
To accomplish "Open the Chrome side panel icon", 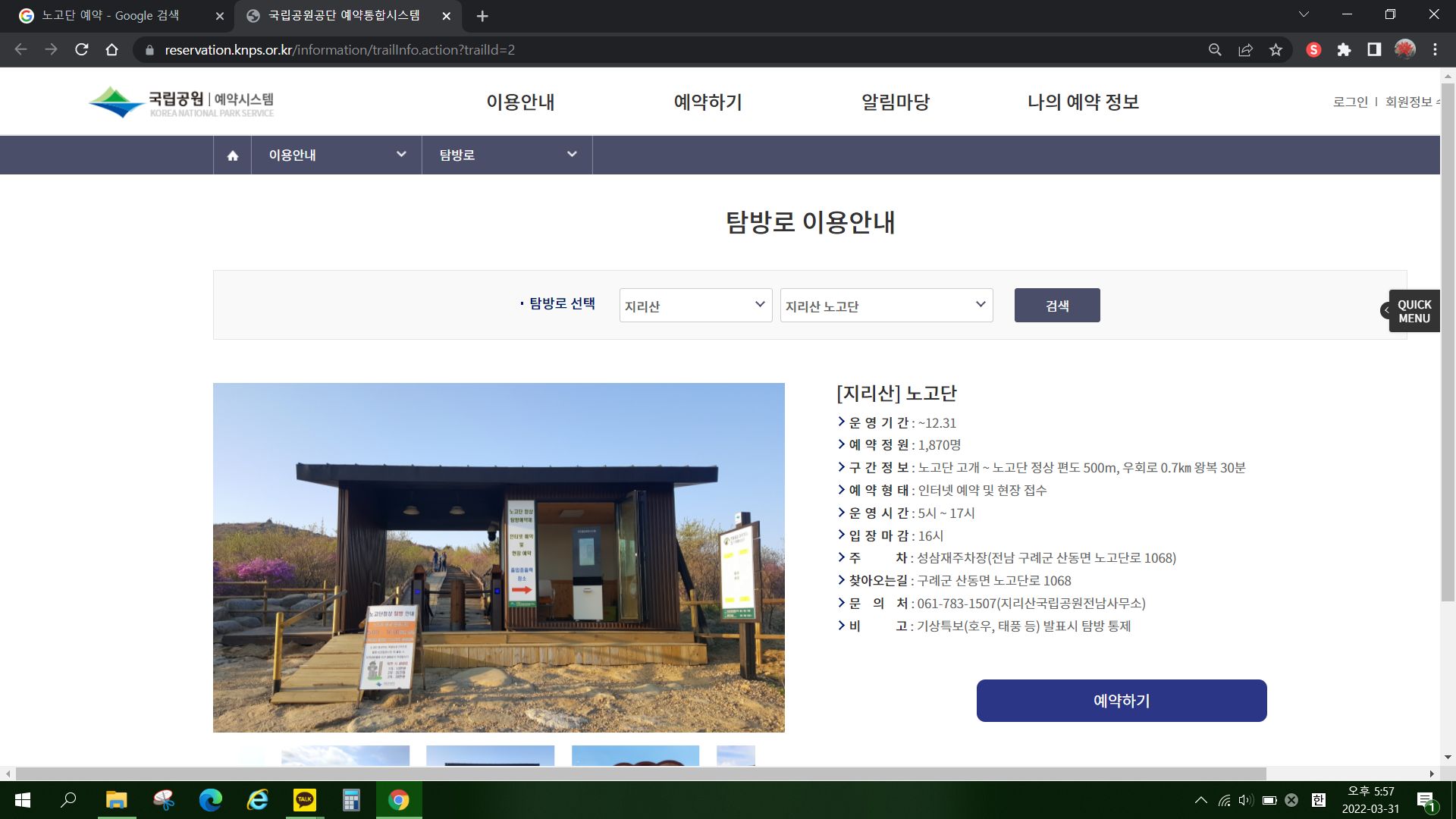I will (1374, 49).
